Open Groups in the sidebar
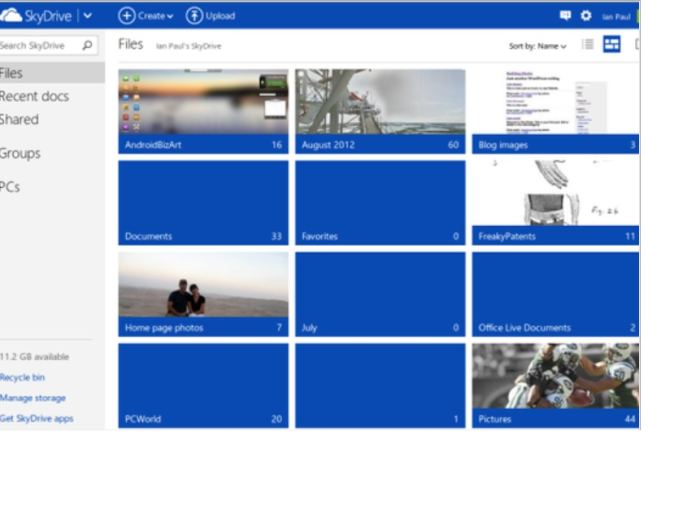Viewport: 700px width, 523px height. coord(20,153)
